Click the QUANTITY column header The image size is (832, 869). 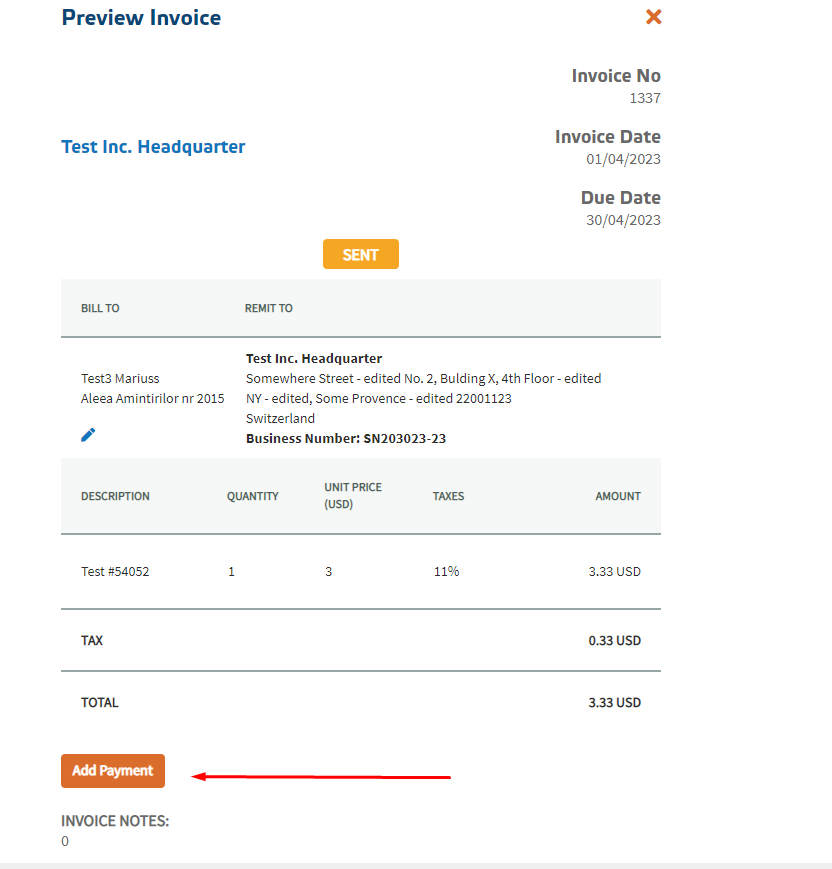[252, 496]
